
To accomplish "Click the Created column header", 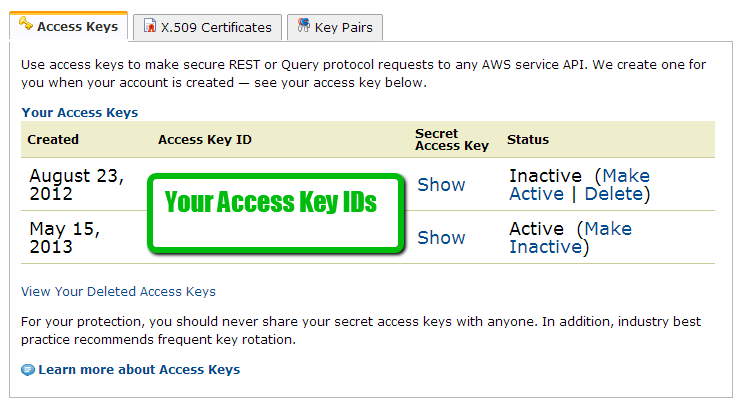I will [x=53, y=140].
